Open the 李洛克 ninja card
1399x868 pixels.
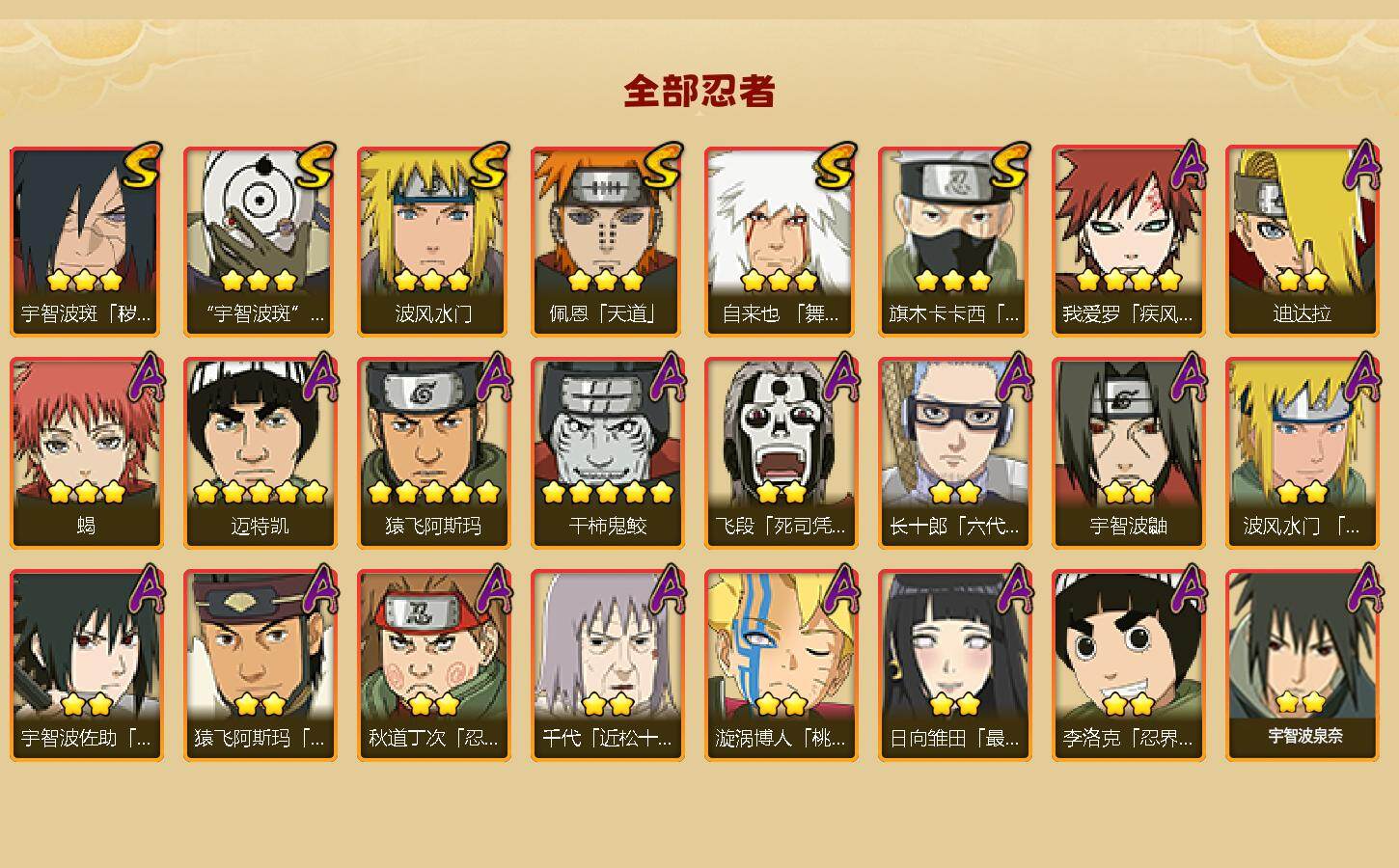pyautogui.click(x=1128, y=665)
